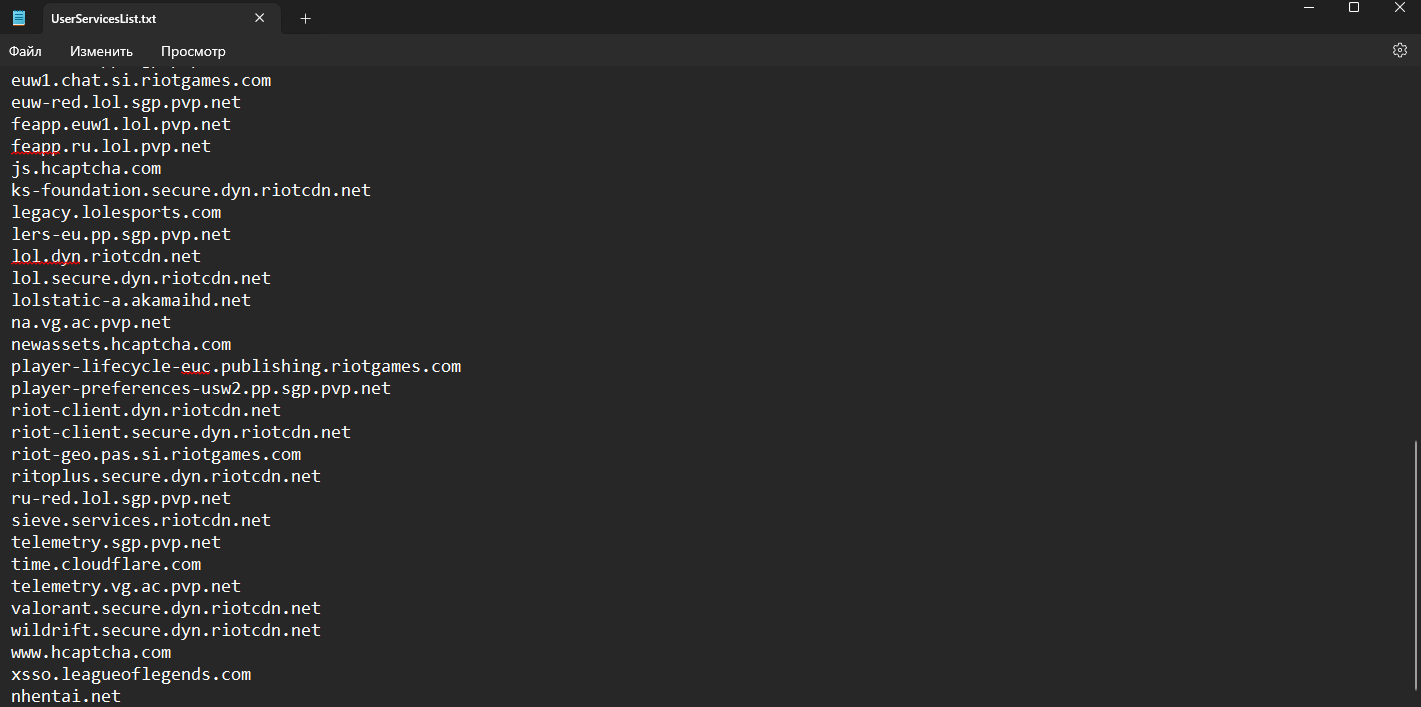Click line feapp.euw1.lol.pvp.net
The width and height of the screenshot is (1421, 707).
(121, 124)
